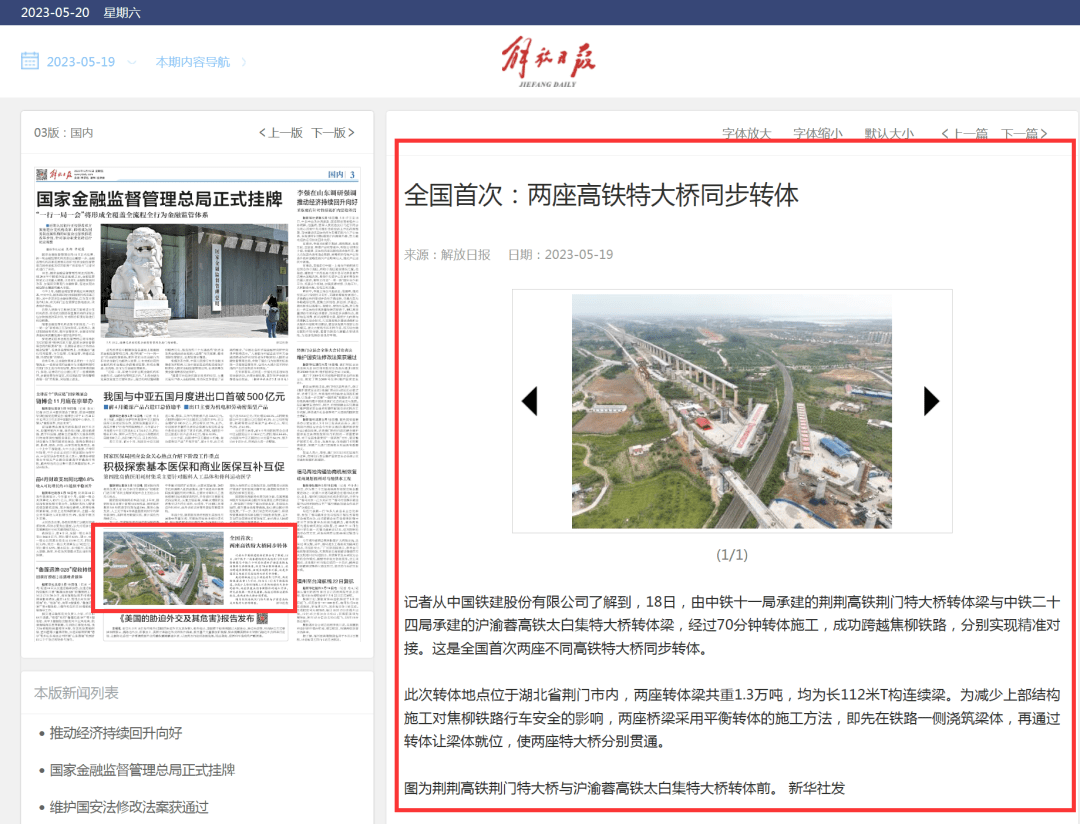The image size is (1080, 824).
Task: Go to previous page 上一版
Action: click(281, 132)
